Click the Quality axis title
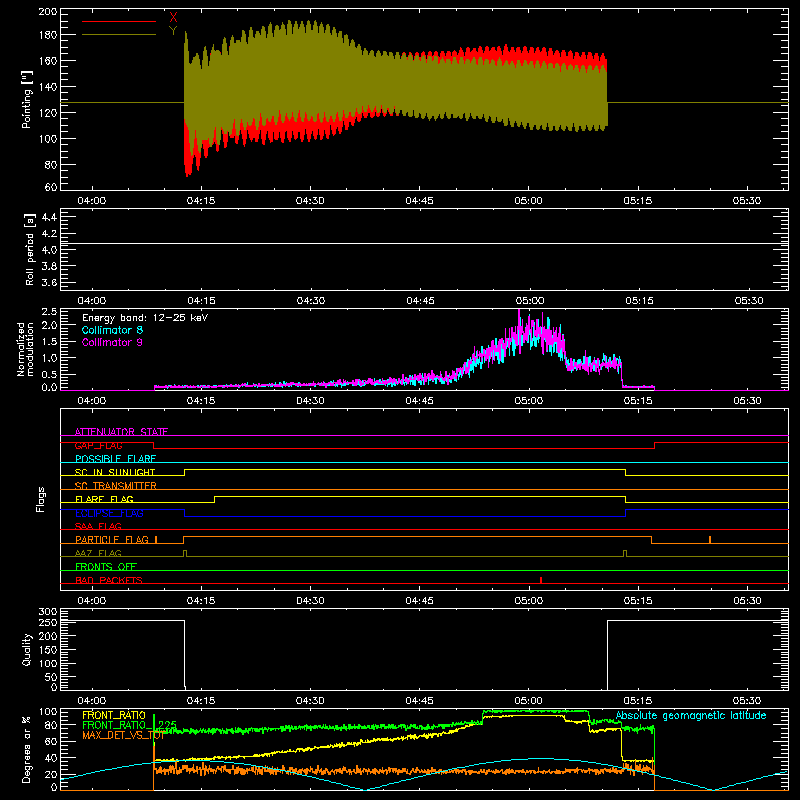 27,649
